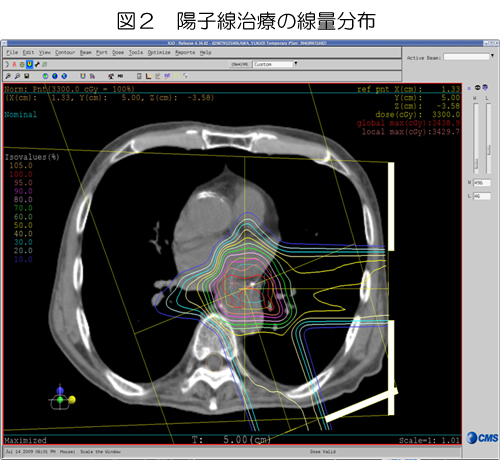Click the red letter A icon
The image size is (500, 460).
pyautogui.click(x=14, y=65)
